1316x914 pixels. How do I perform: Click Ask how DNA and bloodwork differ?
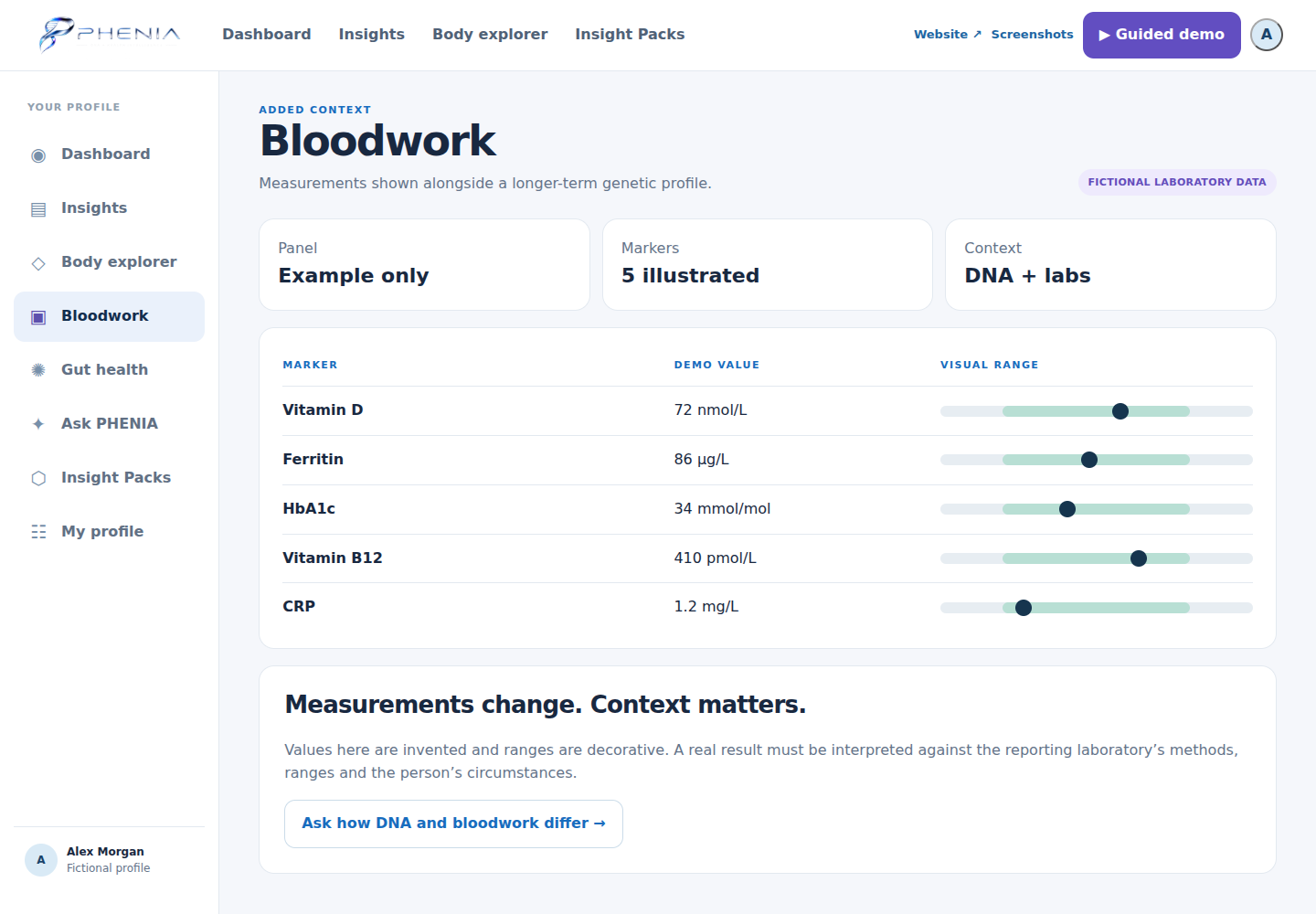[453, 824]
